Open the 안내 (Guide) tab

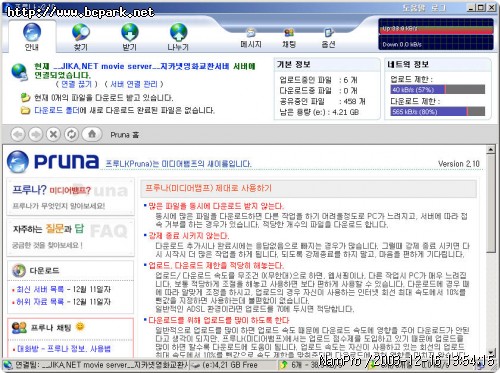click(x=32, y=37)
